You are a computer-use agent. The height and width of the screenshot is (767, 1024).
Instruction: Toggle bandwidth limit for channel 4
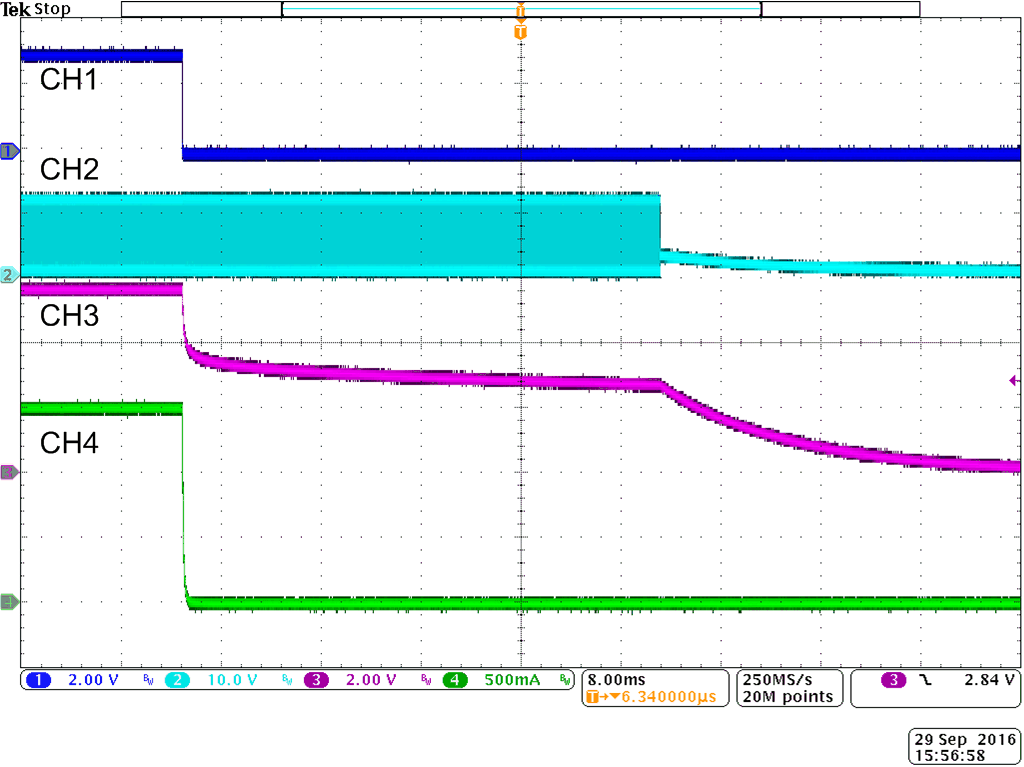563,680
